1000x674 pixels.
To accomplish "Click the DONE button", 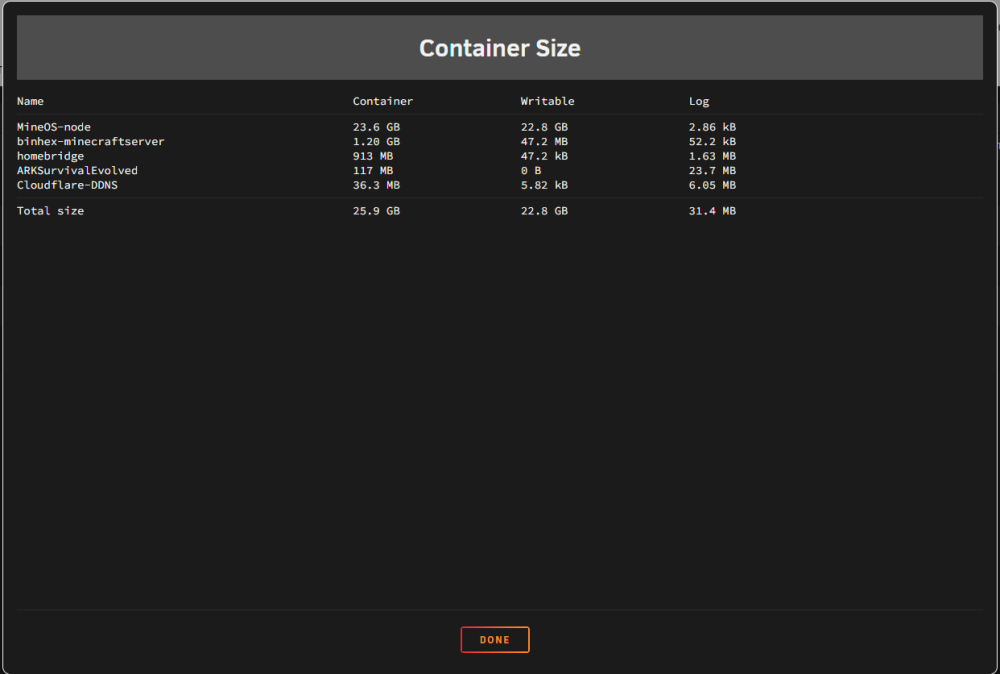I will (x=495, y=640).
